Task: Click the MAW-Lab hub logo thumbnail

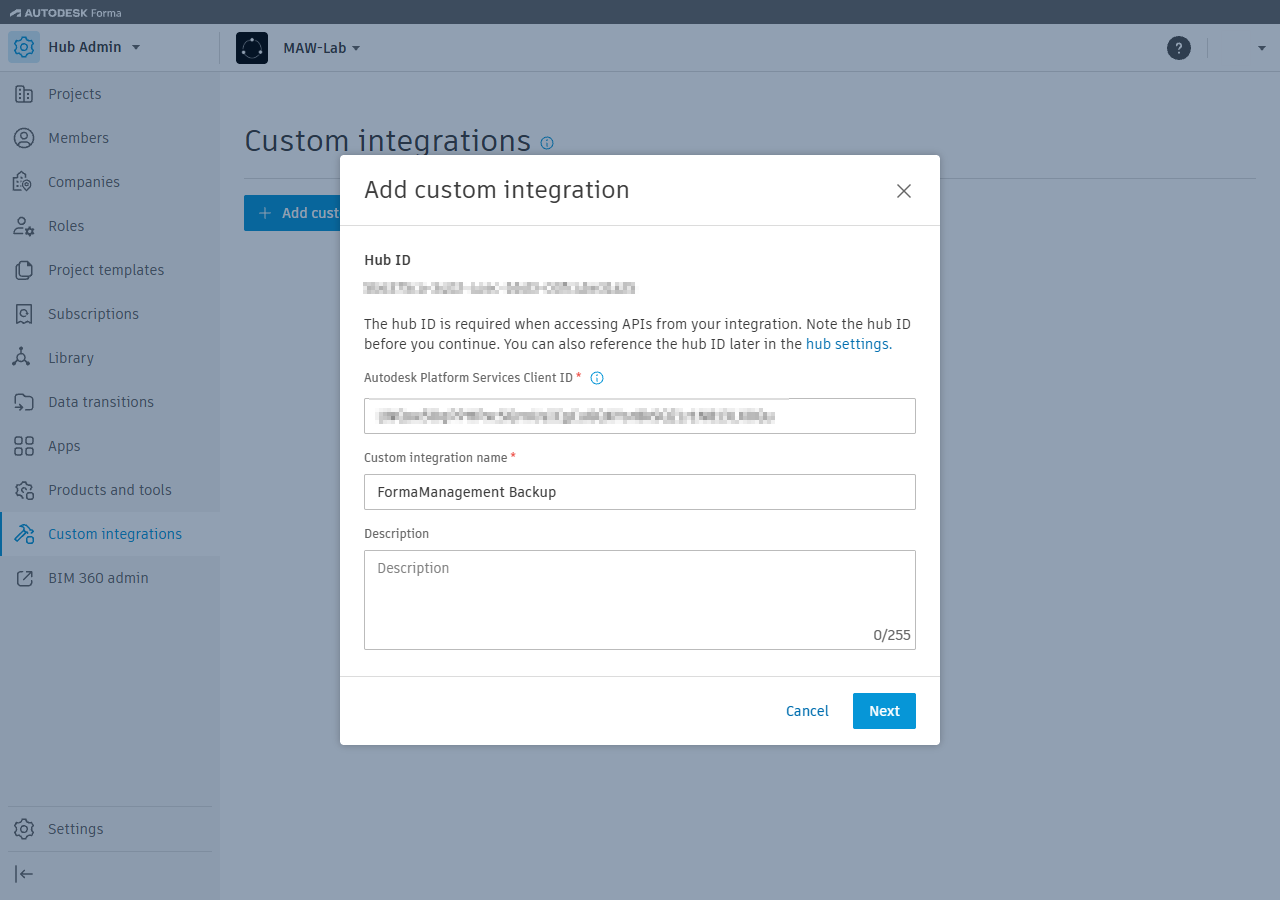Action: tap(252, 48)
